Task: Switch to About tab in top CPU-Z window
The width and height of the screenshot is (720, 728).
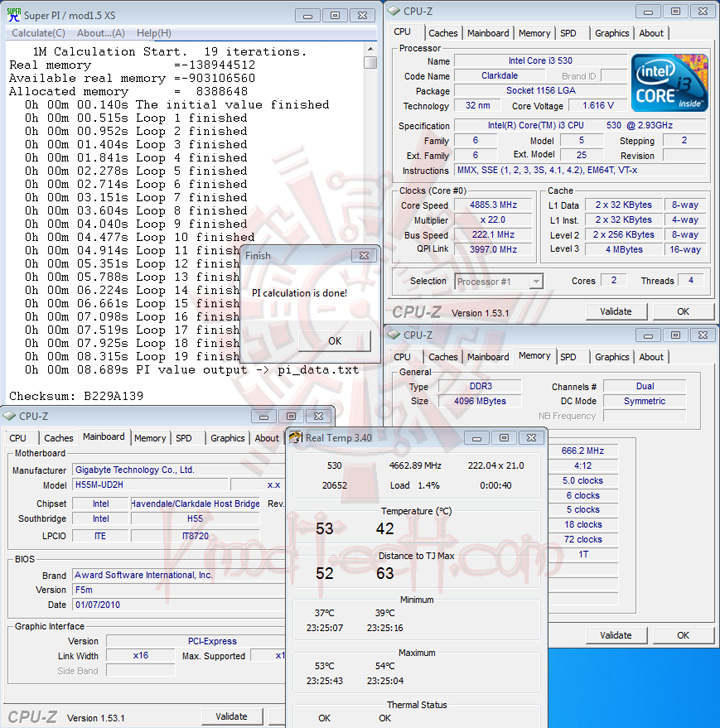Action: click(x=651, y=33)
